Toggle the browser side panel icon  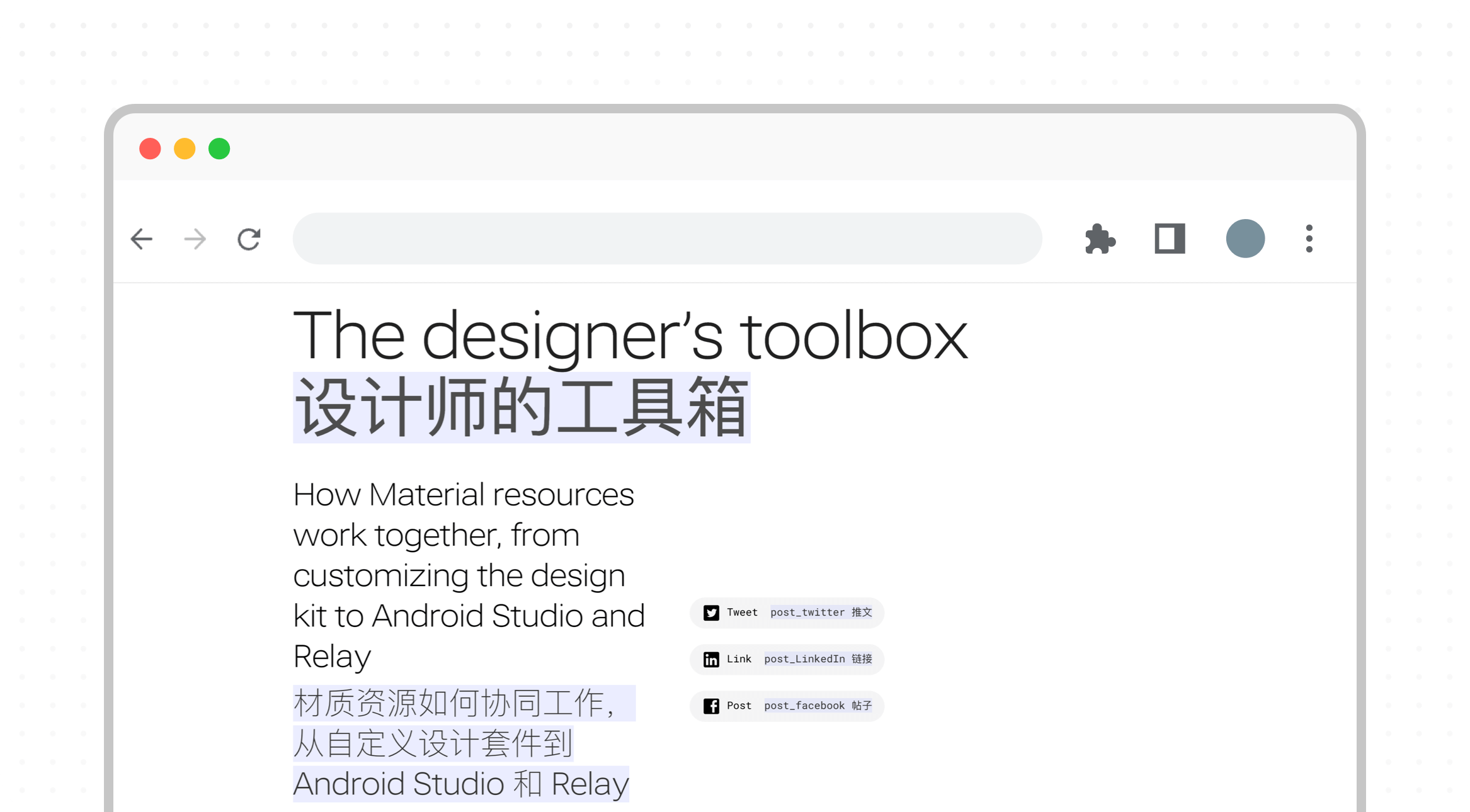click(1170, 239)
